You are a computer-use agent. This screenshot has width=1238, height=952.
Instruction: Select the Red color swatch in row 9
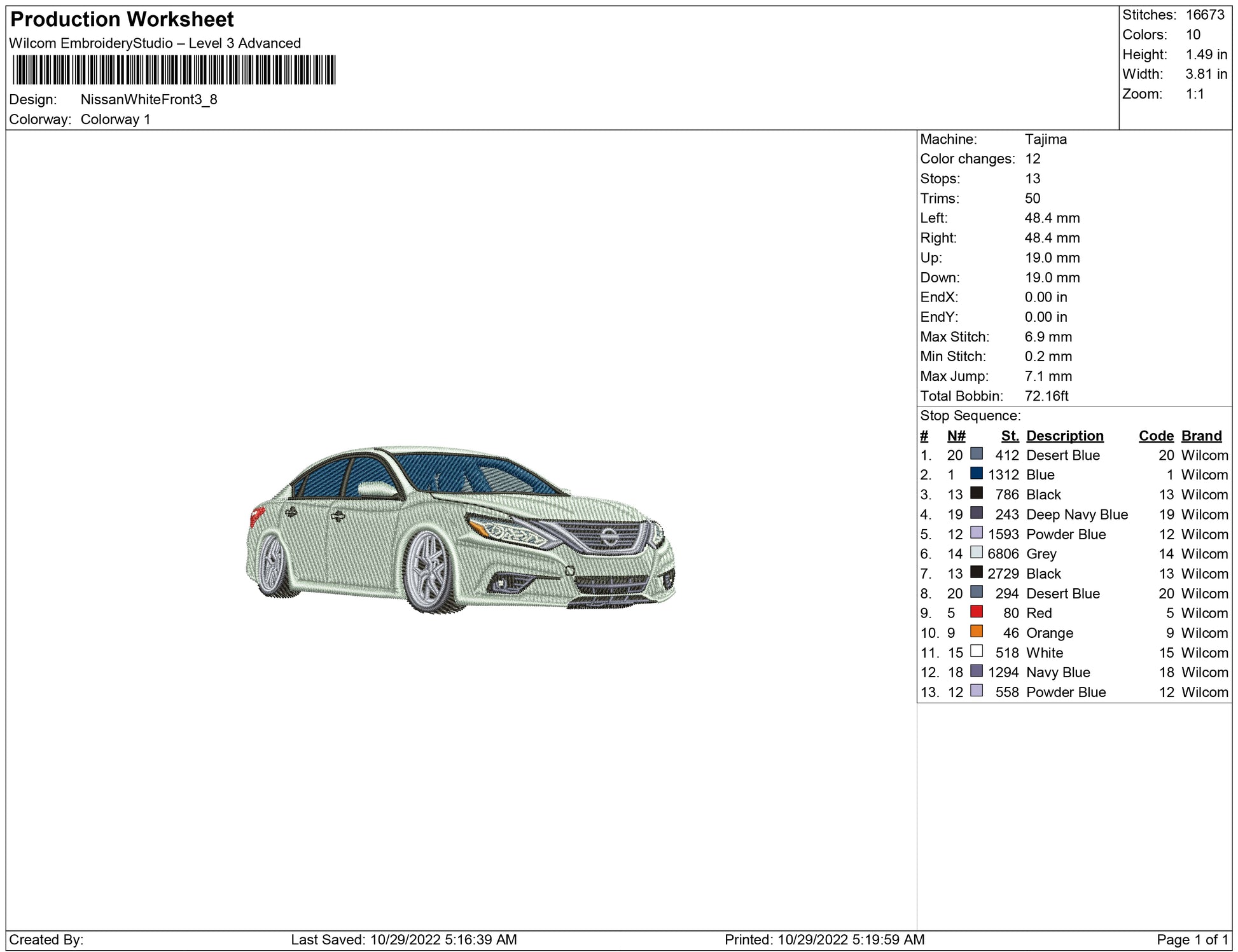point(976,612)
